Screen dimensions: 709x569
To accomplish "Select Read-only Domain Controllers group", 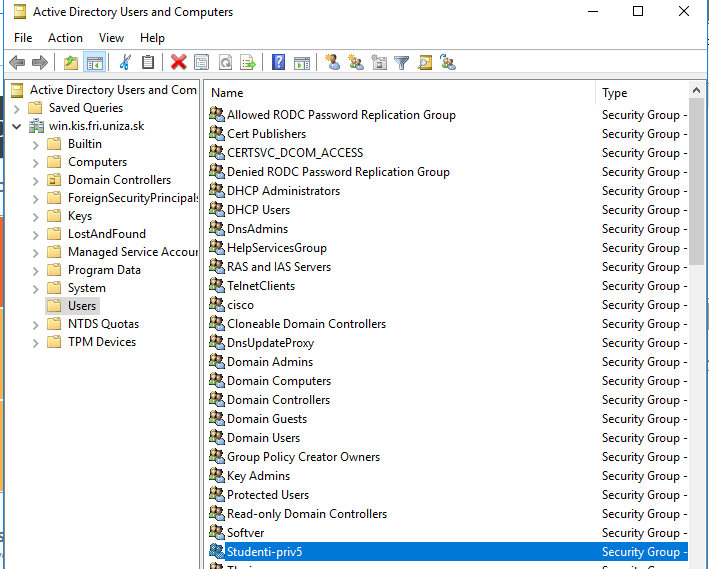I will pyautogui.click(x=307, y=514).
